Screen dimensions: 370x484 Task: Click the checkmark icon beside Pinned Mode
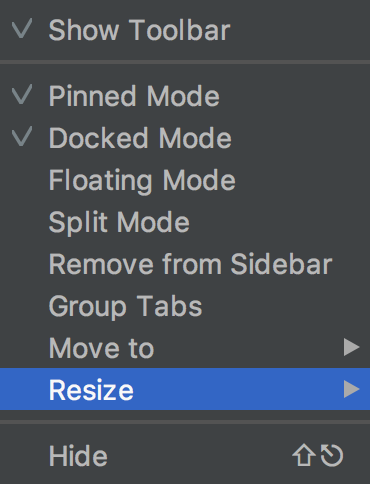click(22, 94)
